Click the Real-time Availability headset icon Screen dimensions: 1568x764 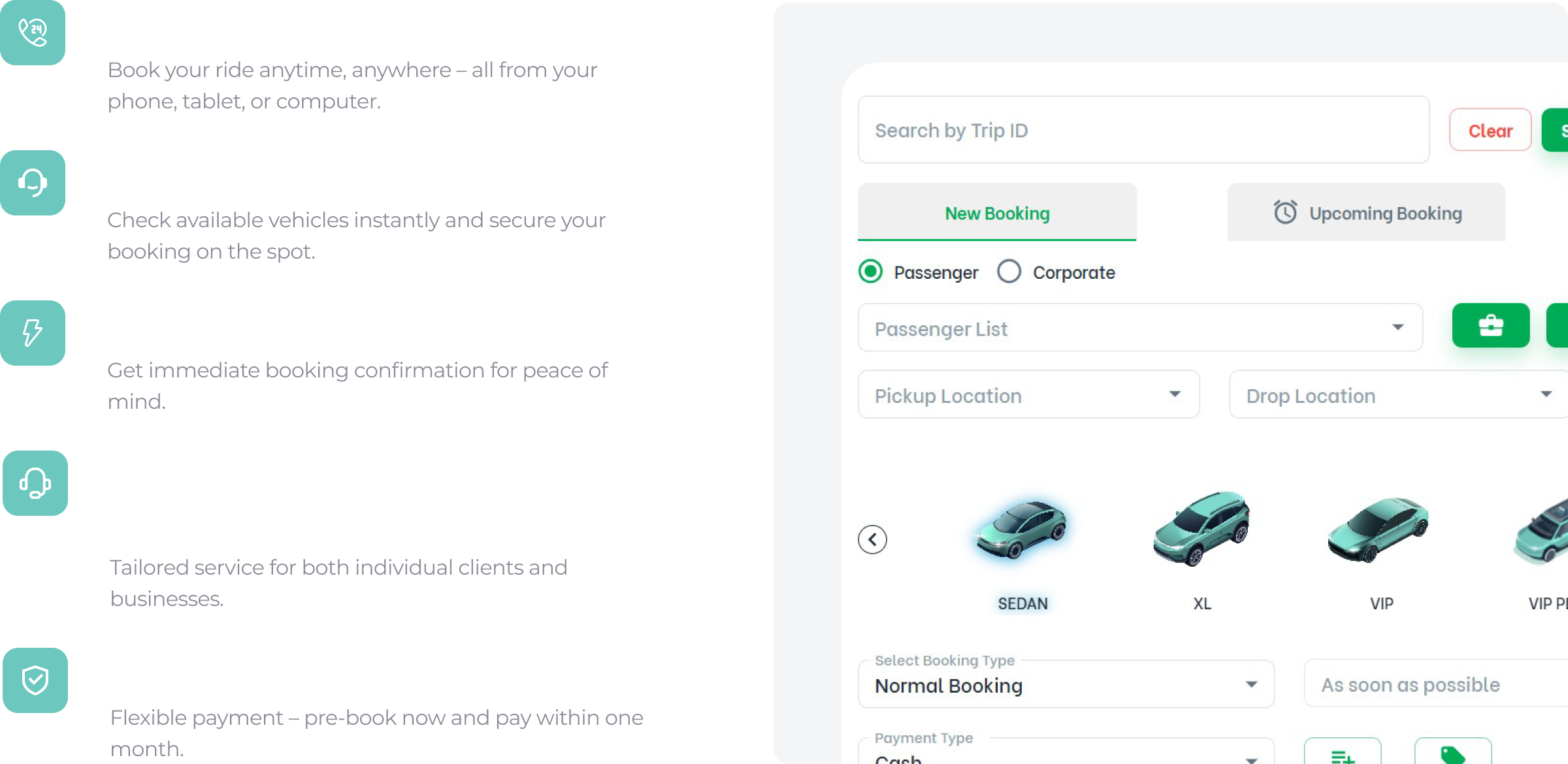33,183
